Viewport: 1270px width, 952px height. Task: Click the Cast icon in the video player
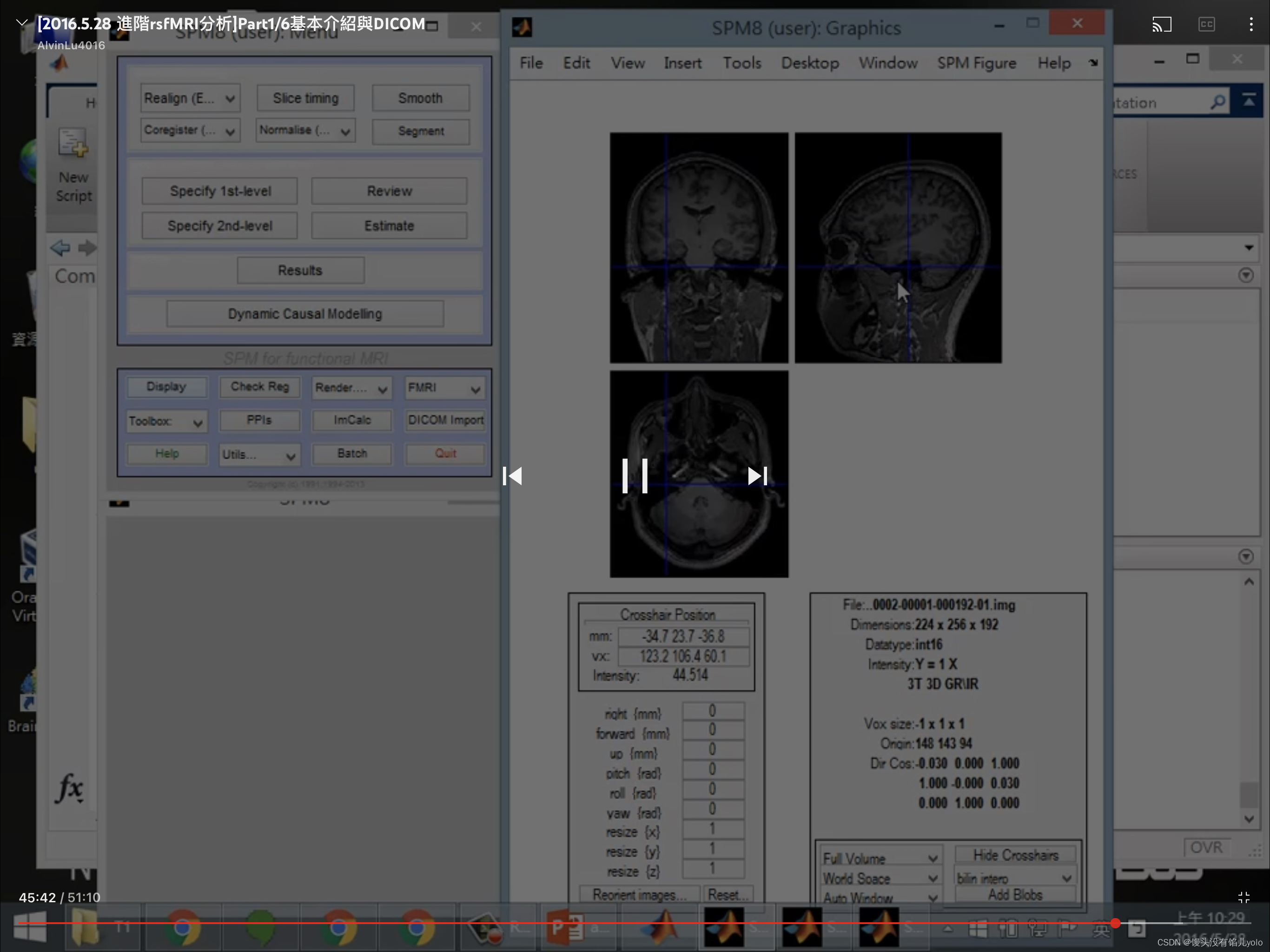(x=1162, y=24)
